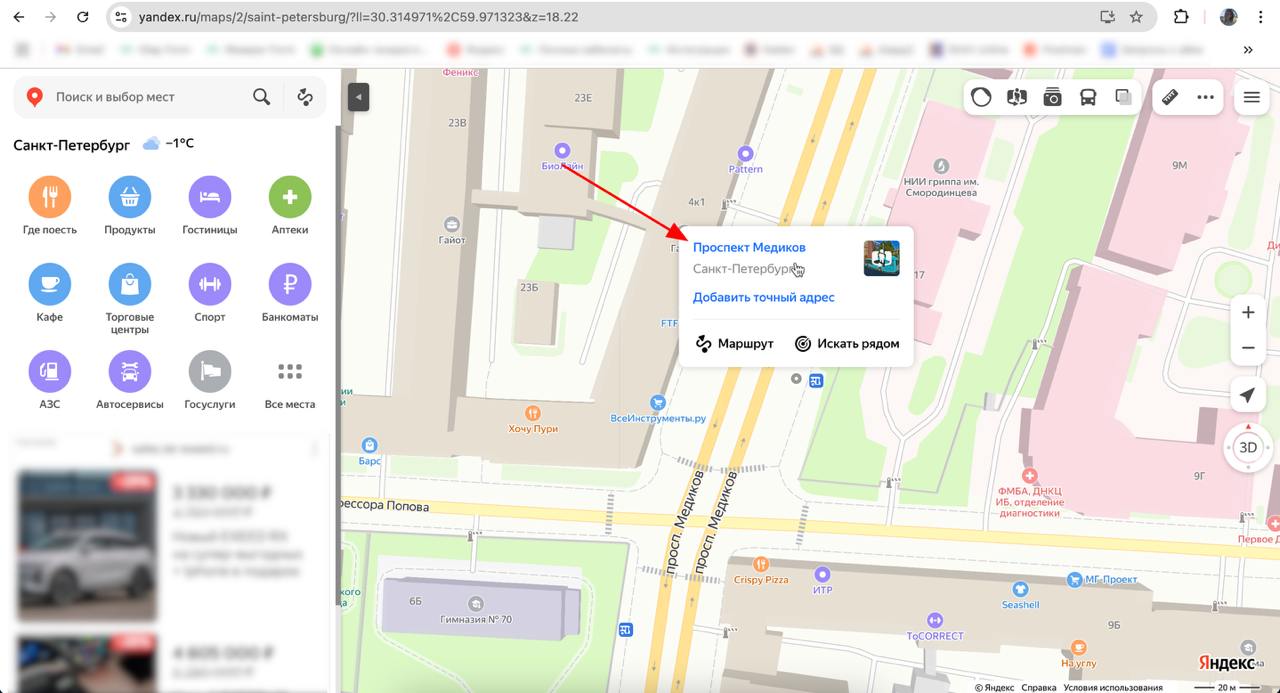
Task: Reload the page
Action: pyautogui.click(x=83, y=17)
